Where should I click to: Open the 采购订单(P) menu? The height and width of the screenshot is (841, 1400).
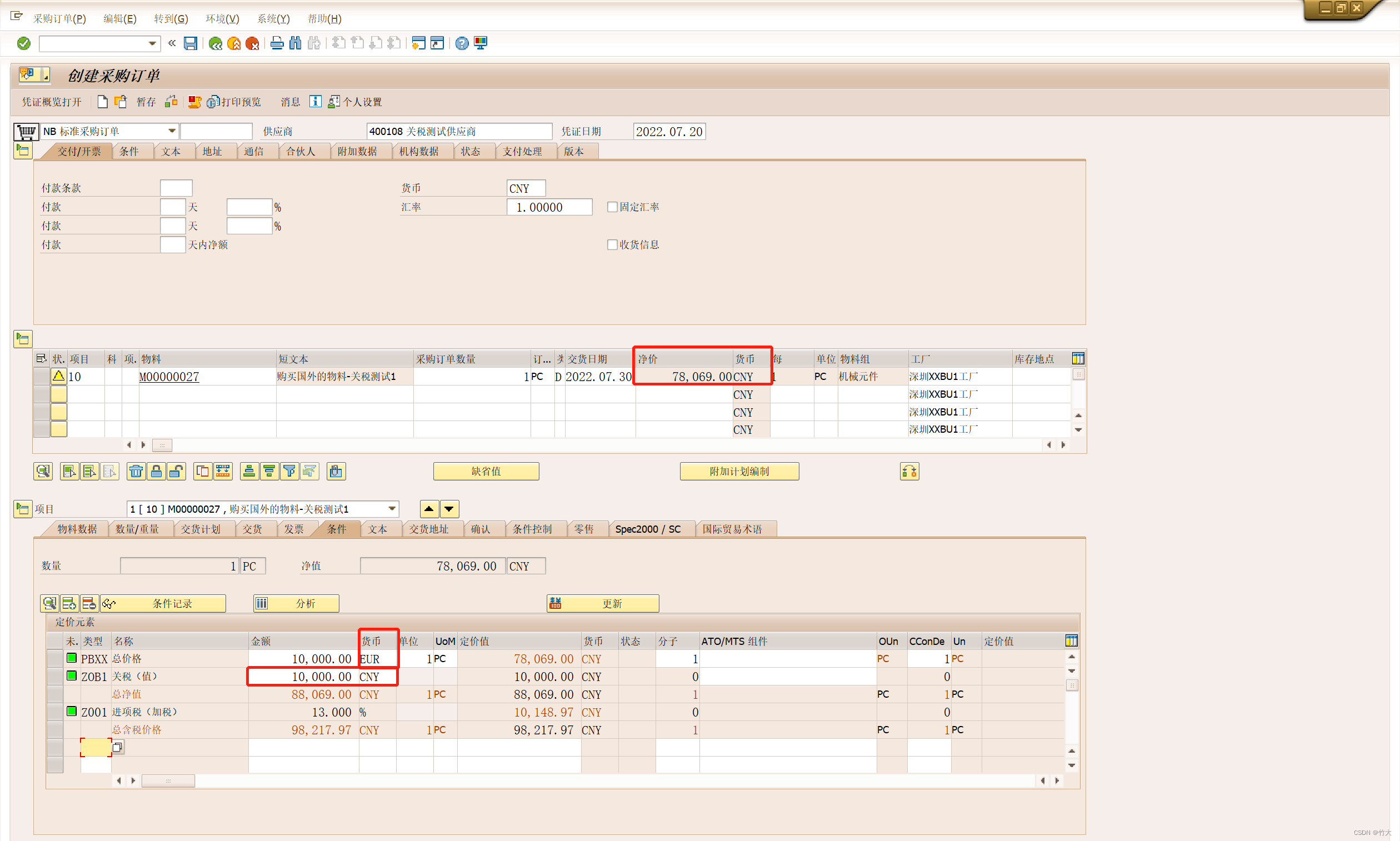59,19
